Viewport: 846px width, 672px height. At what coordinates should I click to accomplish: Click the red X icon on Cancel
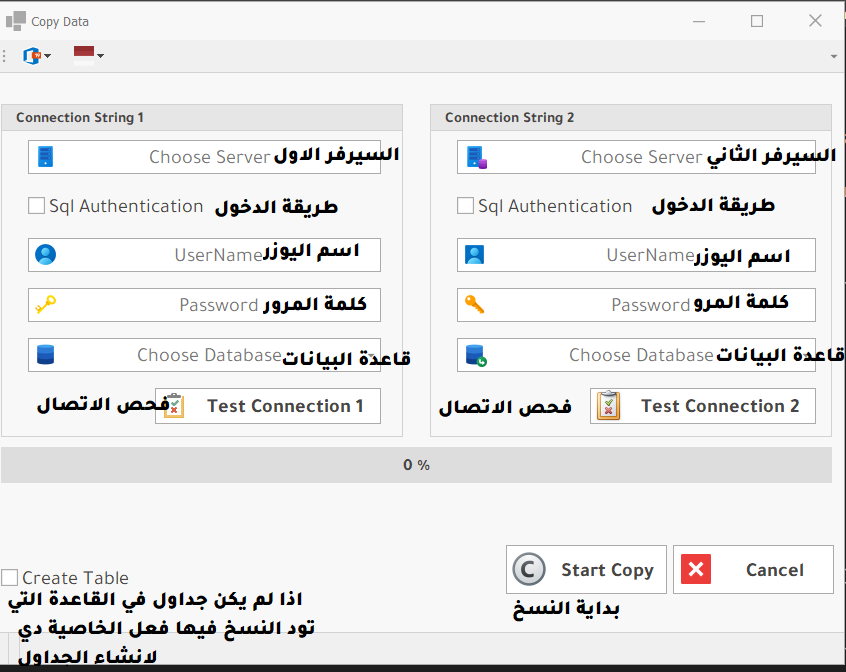pyautogui.click(x=696, y=569)
